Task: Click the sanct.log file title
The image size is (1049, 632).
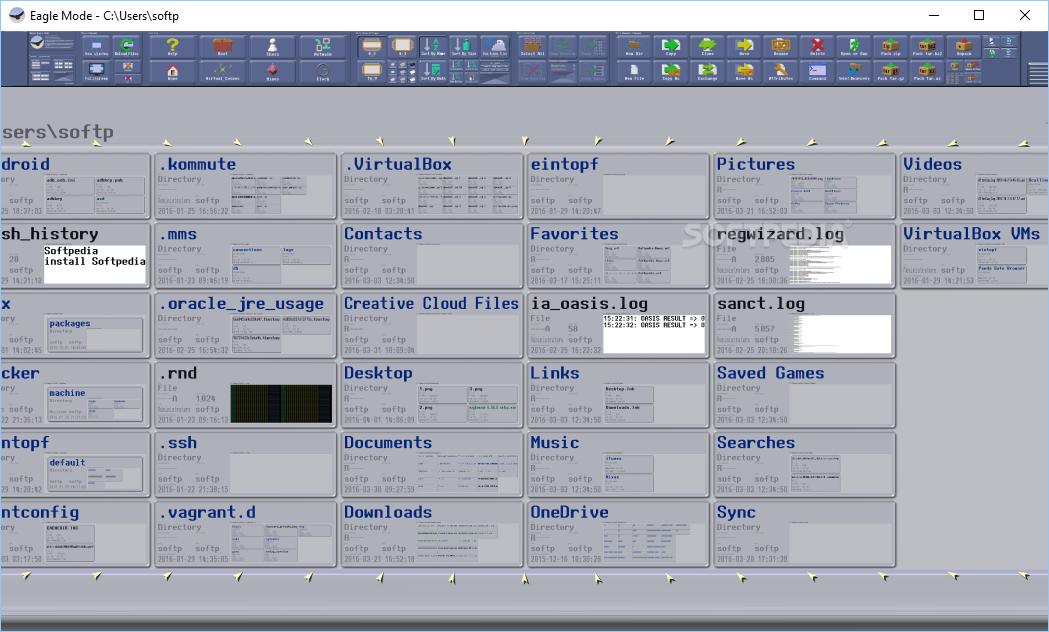Action: [761, 304]
